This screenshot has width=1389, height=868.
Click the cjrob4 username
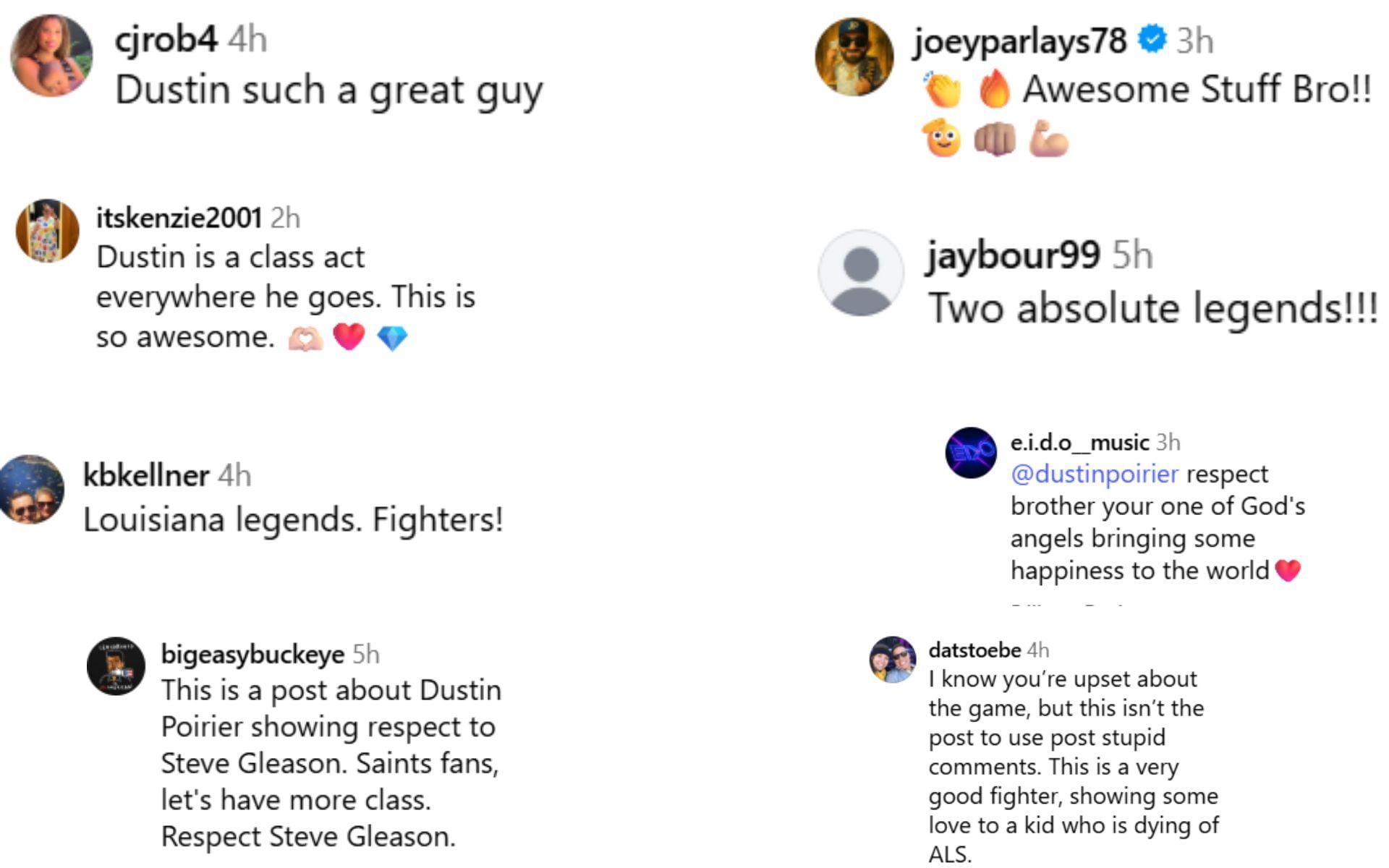[x=166, y=38]
